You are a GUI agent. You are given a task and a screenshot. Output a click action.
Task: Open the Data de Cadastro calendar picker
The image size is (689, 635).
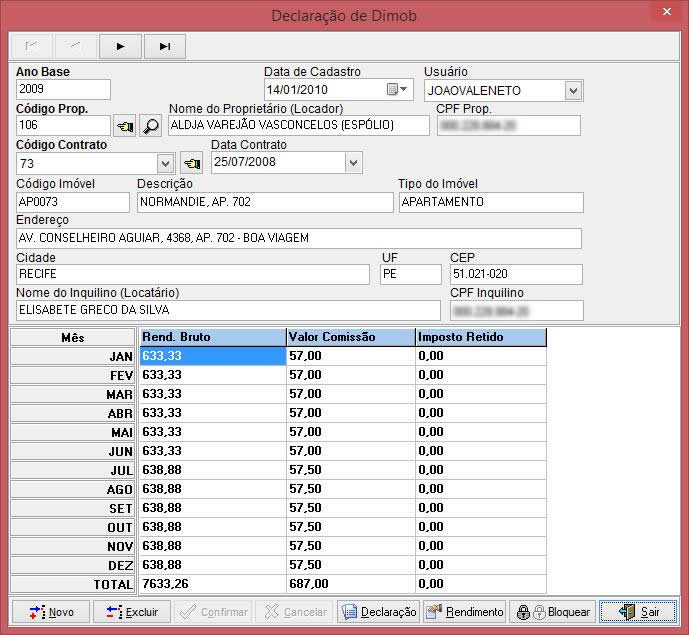398,90
